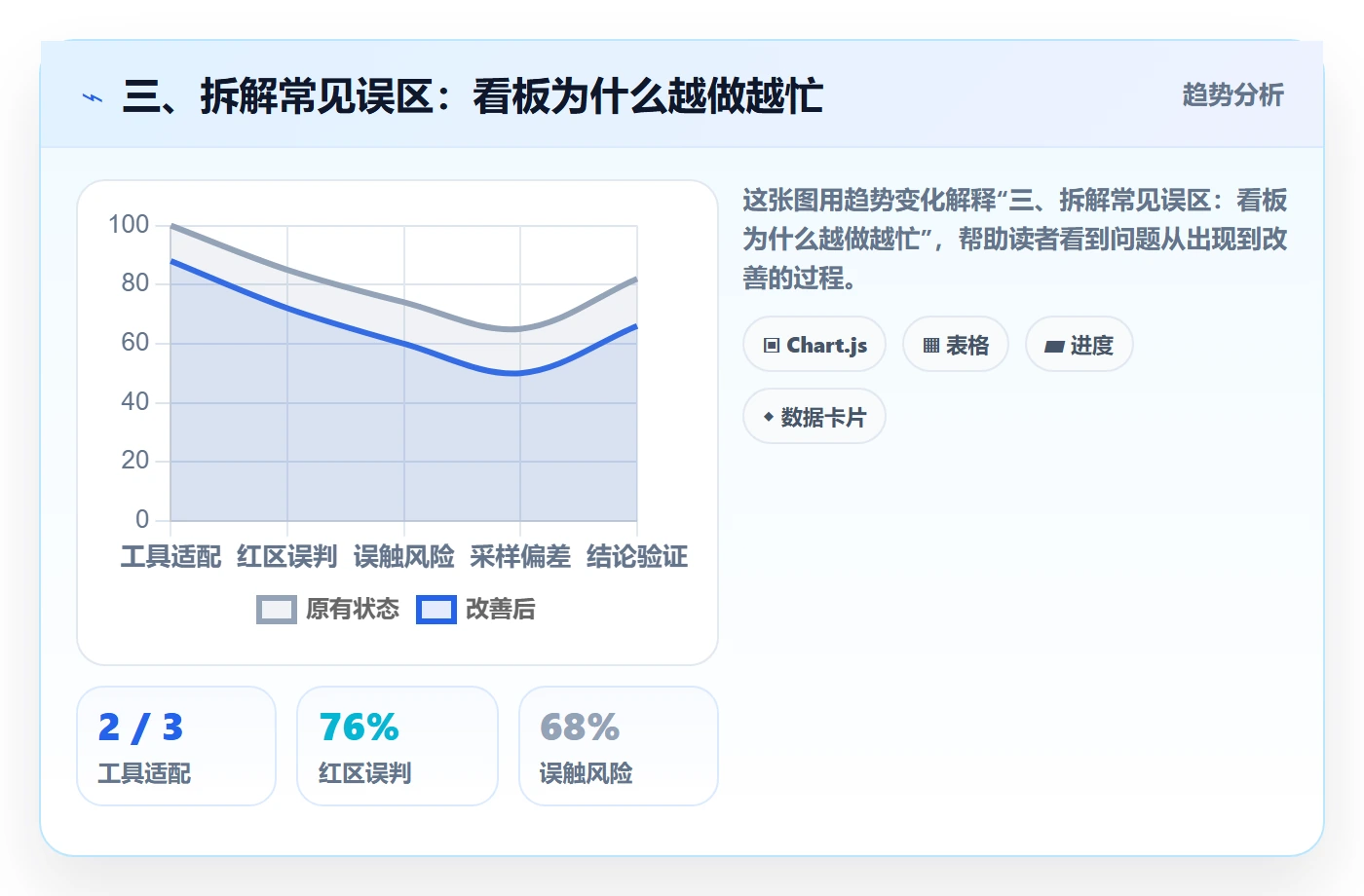Click the square icon in the Chart.js chip
The height and width of the screenshot is (896, 1364).
coord(772,346)
